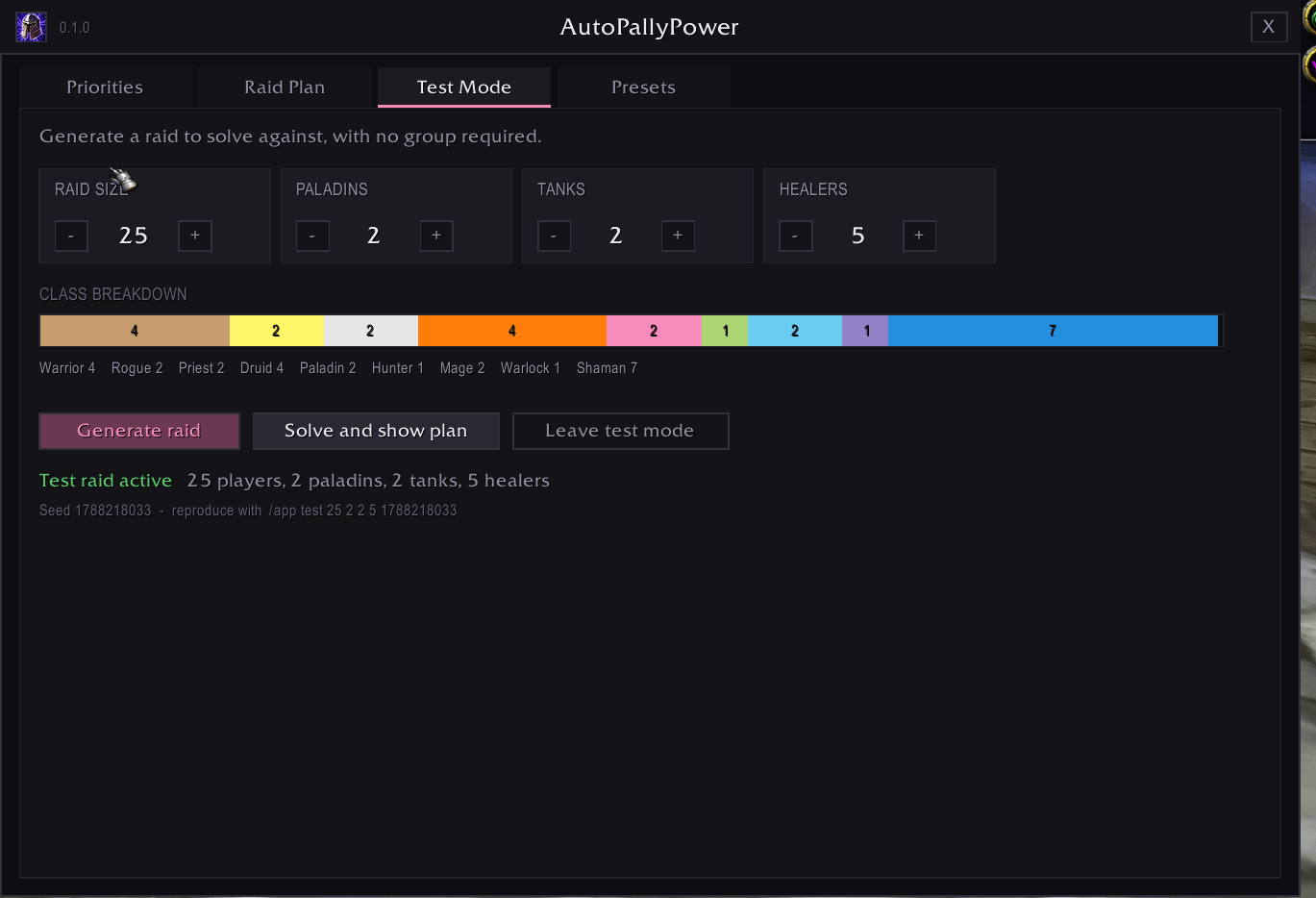Close the AutoPallyPower window
Screen dimensions: 1316x898
(x=1269, y=27)
